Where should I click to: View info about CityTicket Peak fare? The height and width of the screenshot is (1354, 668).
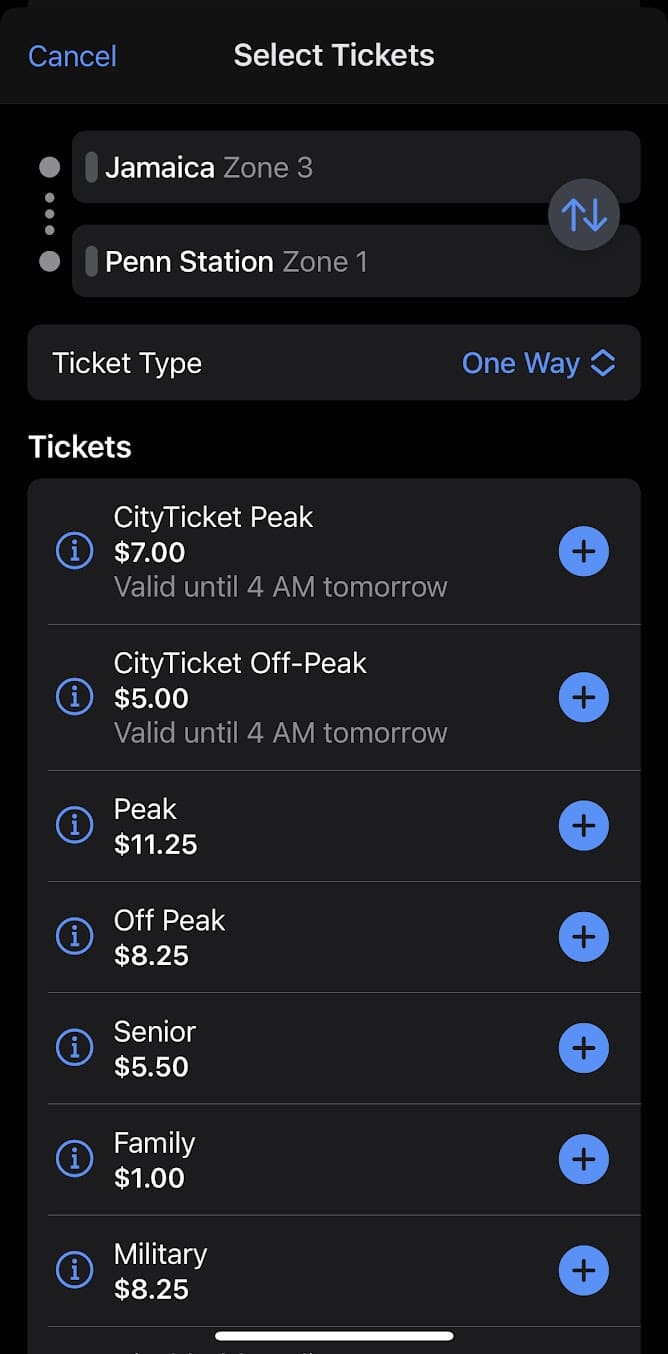coord(74,551)
